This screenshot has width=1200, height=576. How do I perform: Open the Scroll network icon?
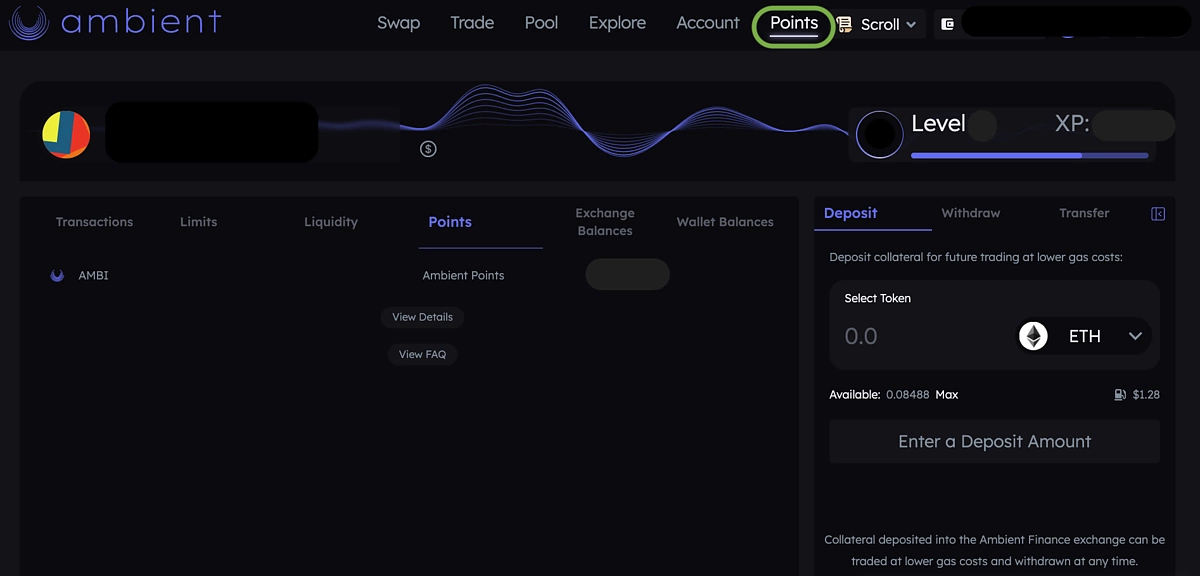coord(845,24)
